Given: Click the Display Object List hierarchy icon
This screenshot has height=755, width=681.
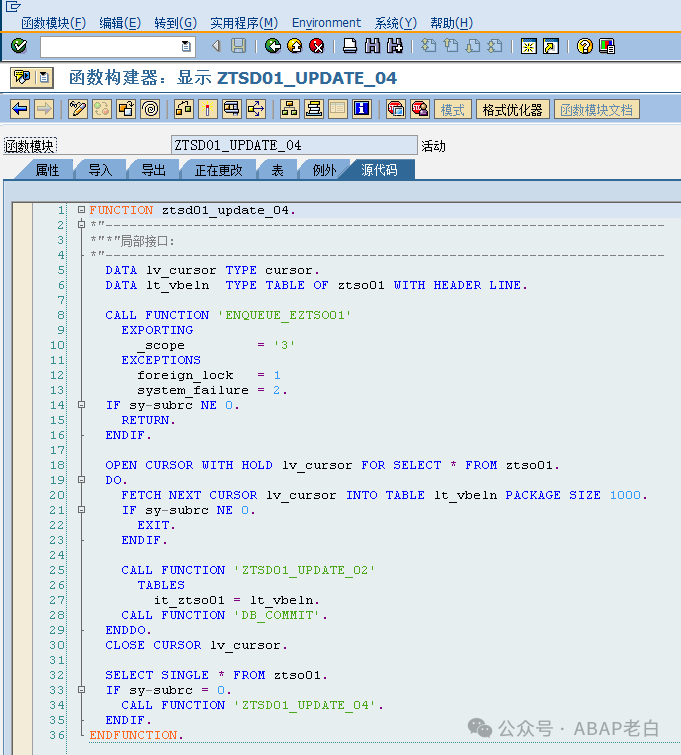Looking at the screenshot, I should [x=289, y=109].
